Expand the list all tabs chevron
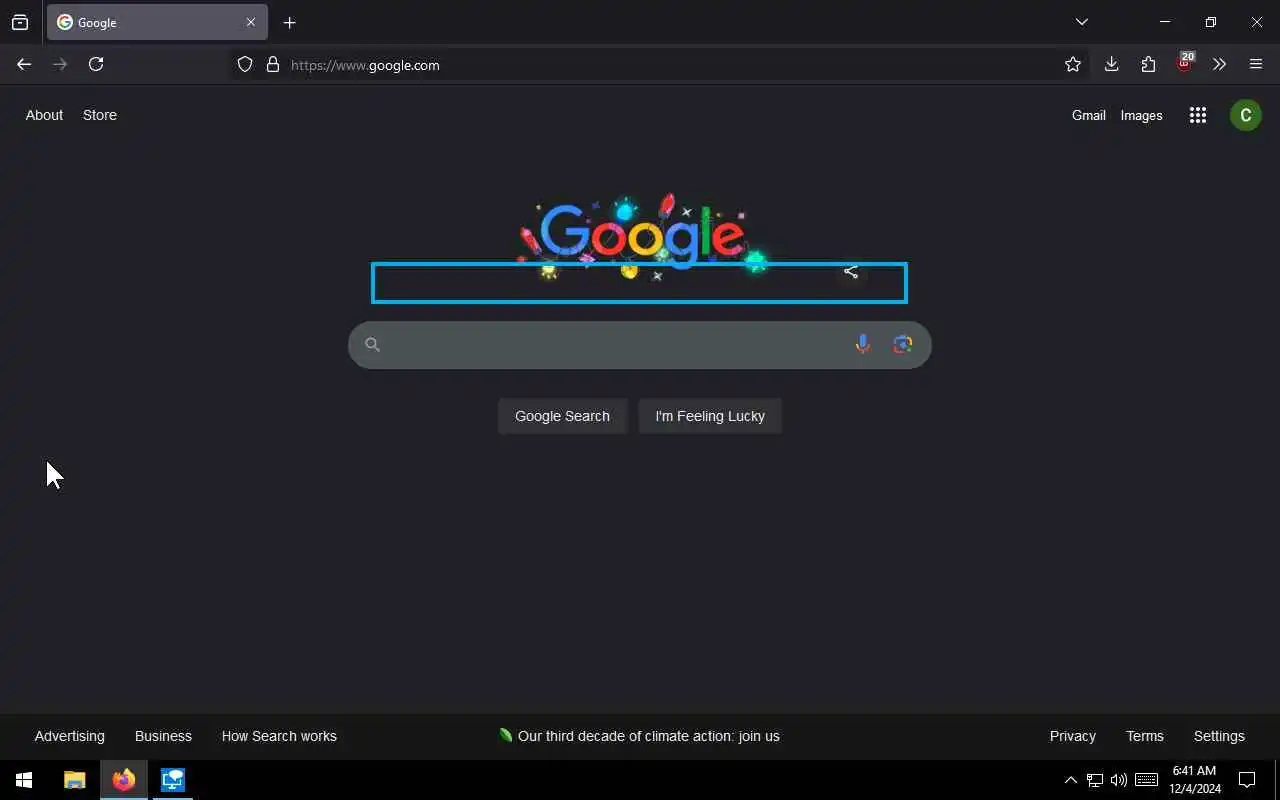Image resolution: width=1280 pixels, height=800 pixels. pos(1082,22)
